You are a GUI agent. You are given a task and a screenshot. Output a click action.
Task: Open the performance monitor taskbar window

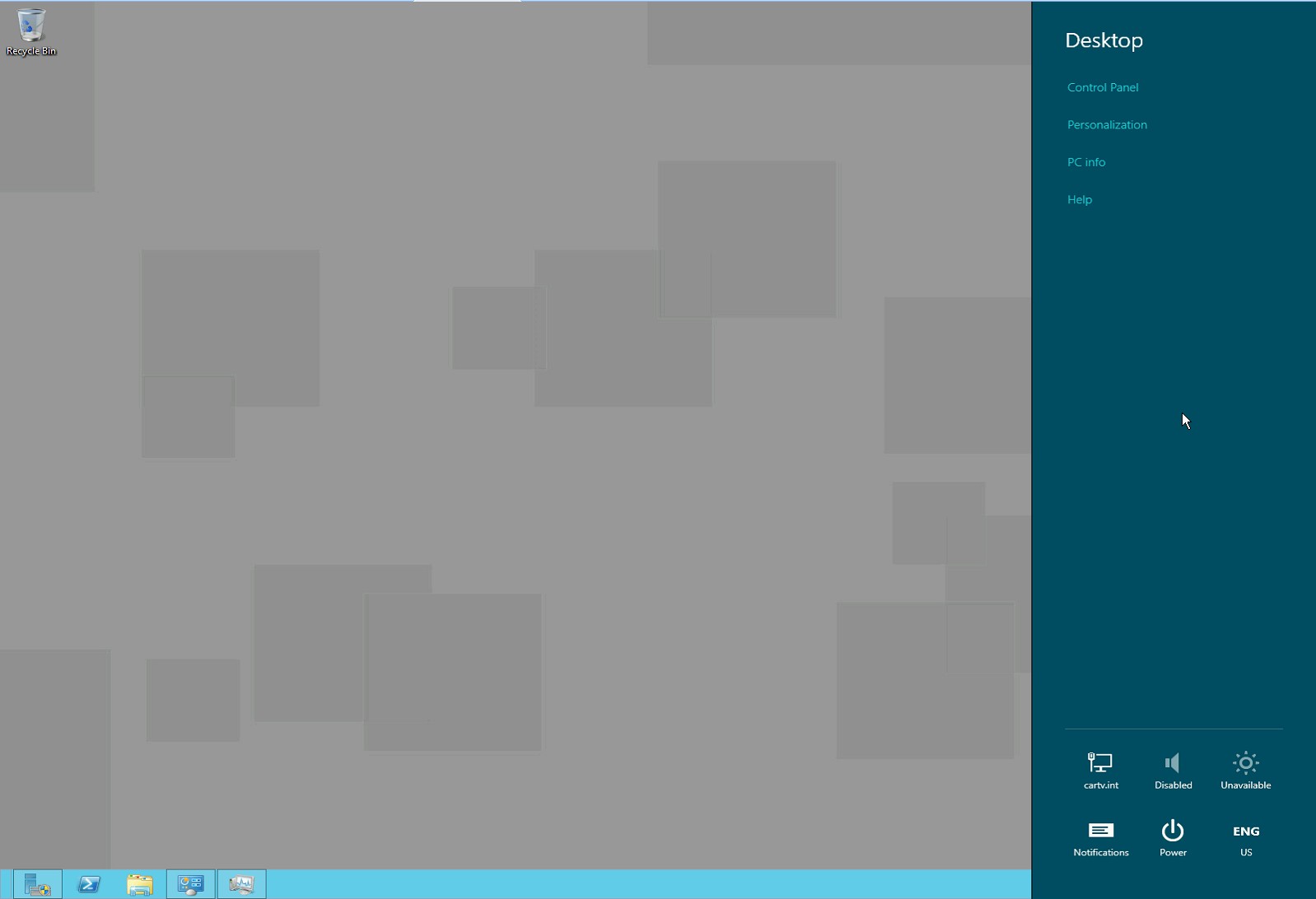click(242, 884)
